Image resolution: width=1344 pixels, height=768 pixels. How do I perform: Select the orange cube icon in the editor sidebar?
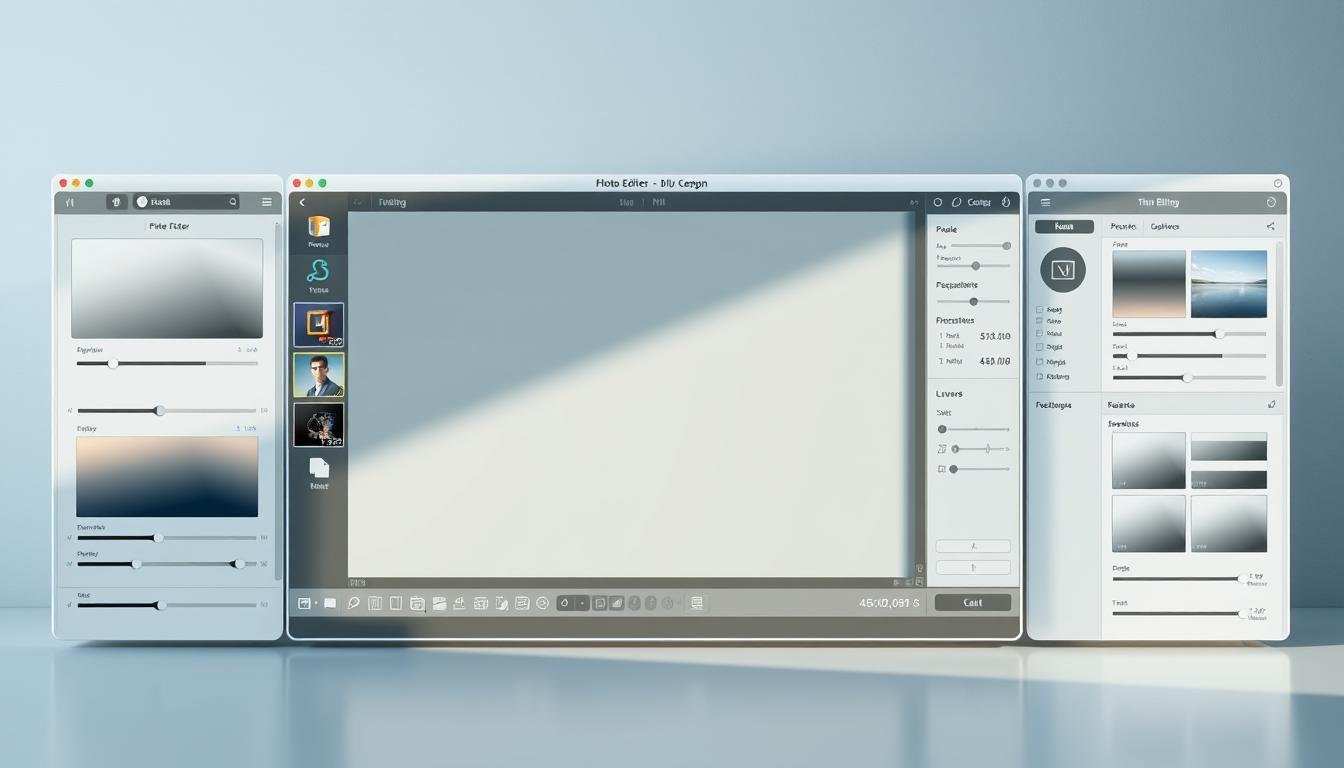point(319,227)
